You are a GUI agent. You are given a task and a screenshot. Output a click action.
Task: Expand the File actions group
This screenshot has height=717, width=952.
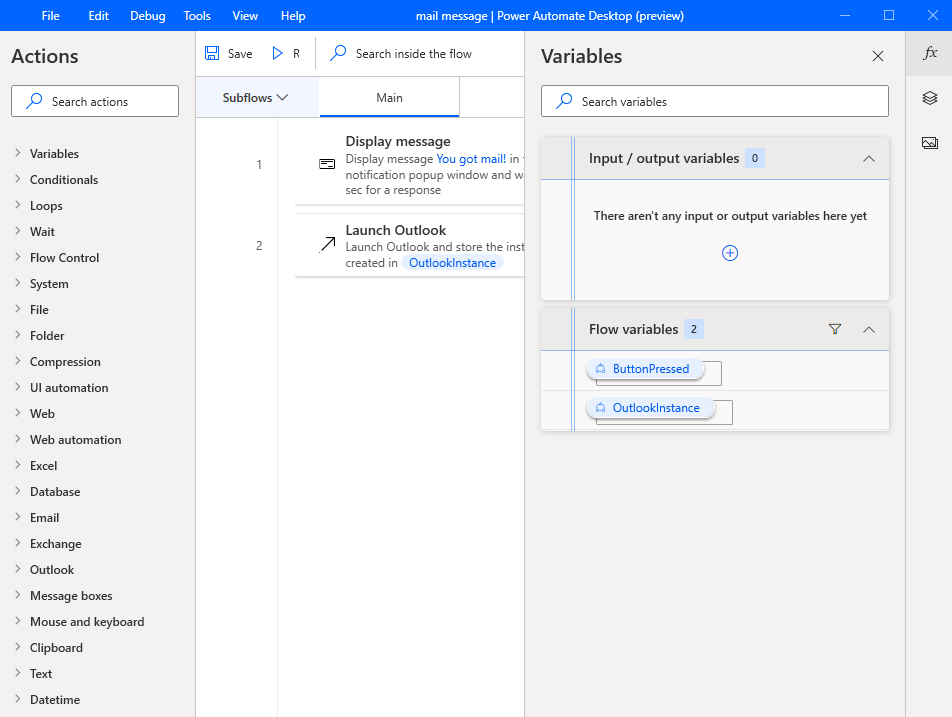point(18,309)
